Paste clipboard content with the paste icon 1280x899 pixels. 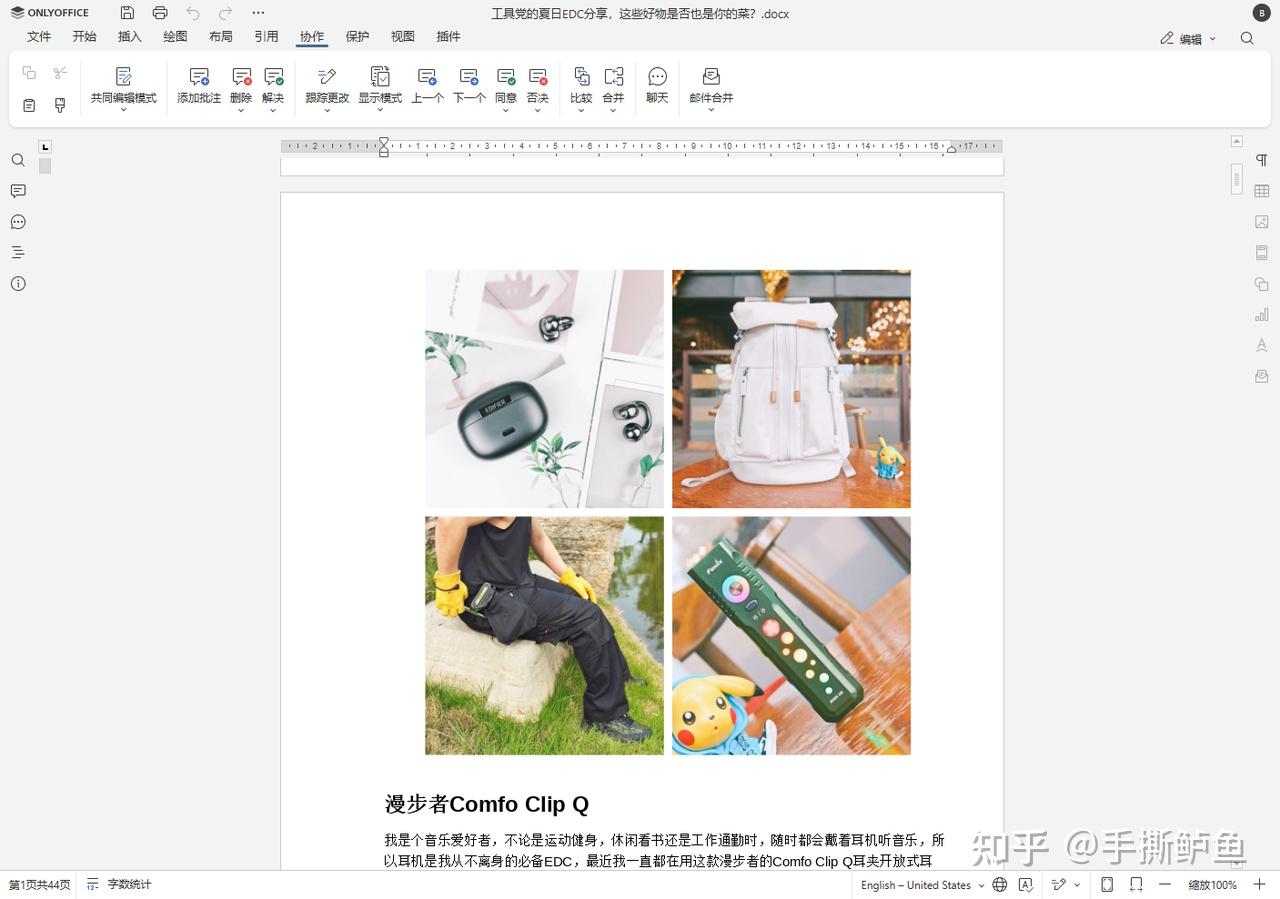point(29,105)
